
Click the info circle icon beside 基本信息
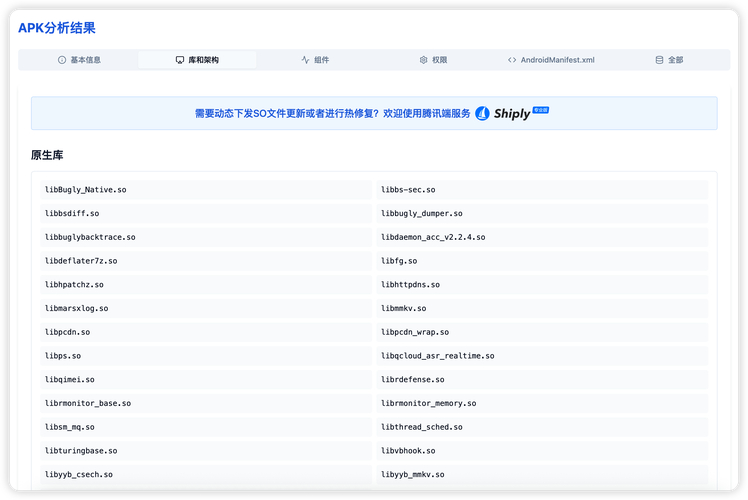coord(62,60)
